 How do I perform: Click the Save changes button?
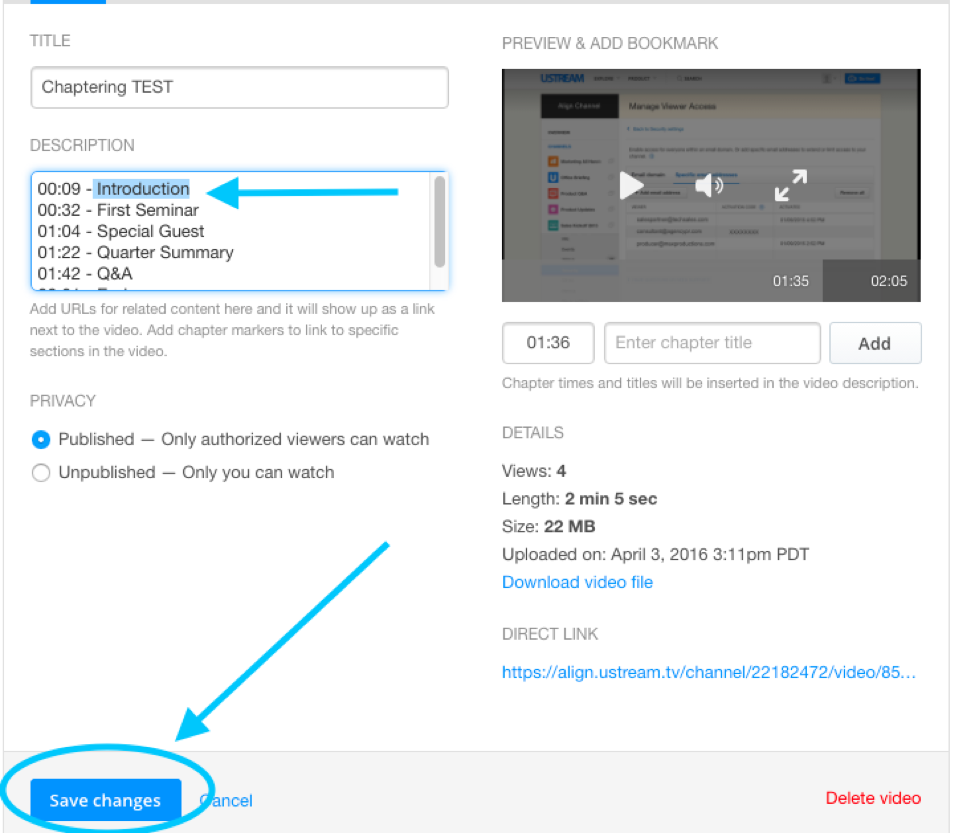[106, 800]
